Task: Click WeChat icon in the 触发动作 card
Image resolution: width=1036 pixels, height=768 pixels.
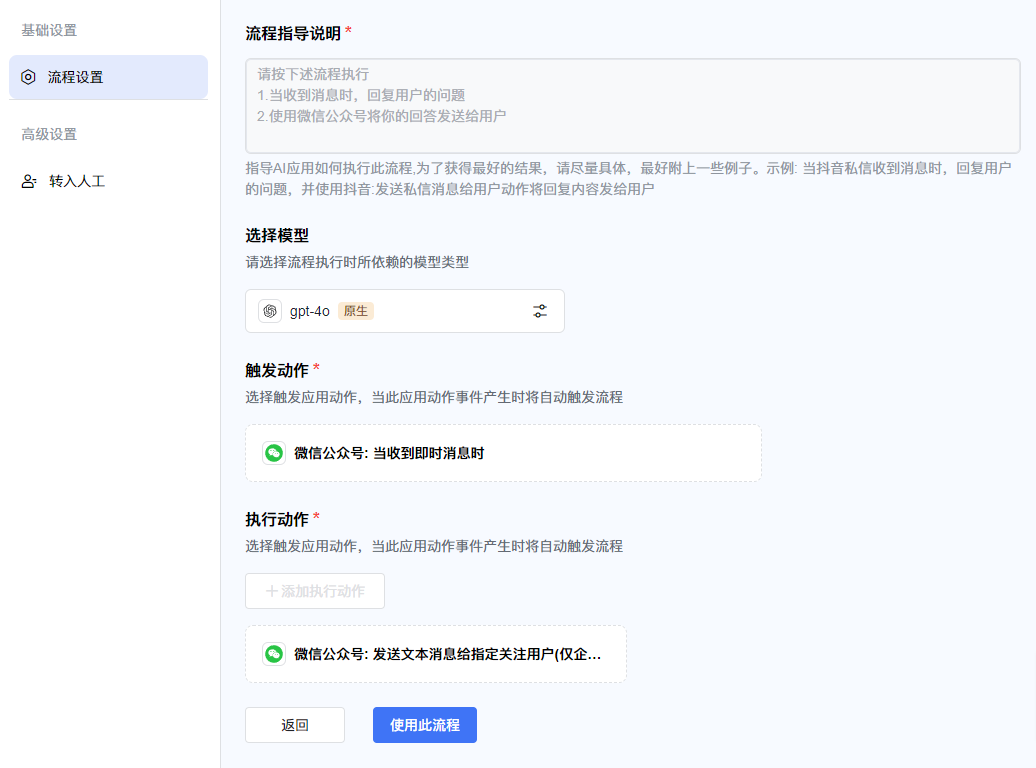Action: click(x=274, y=453)
